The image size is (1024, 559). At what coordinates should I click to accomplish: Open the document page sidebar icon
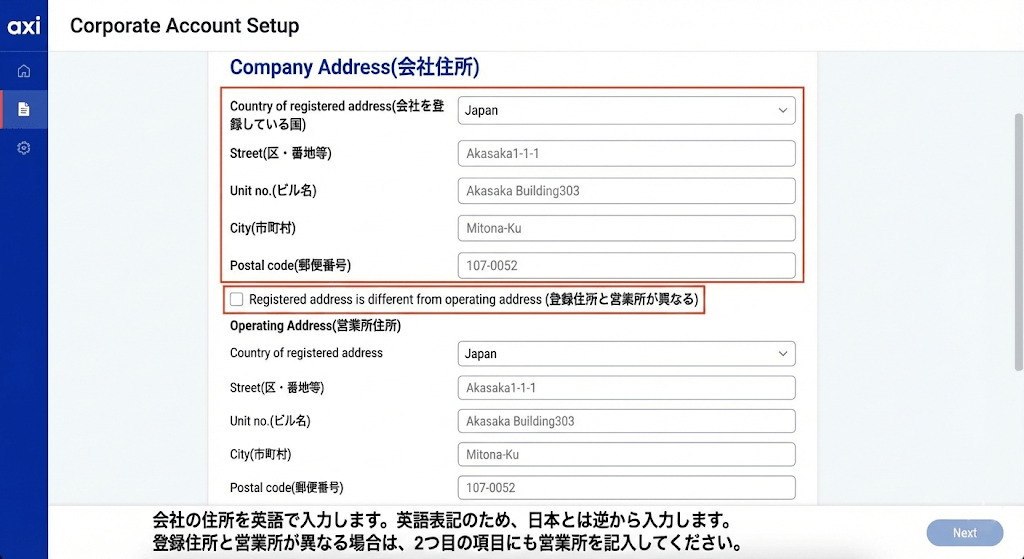pos(23,109)
